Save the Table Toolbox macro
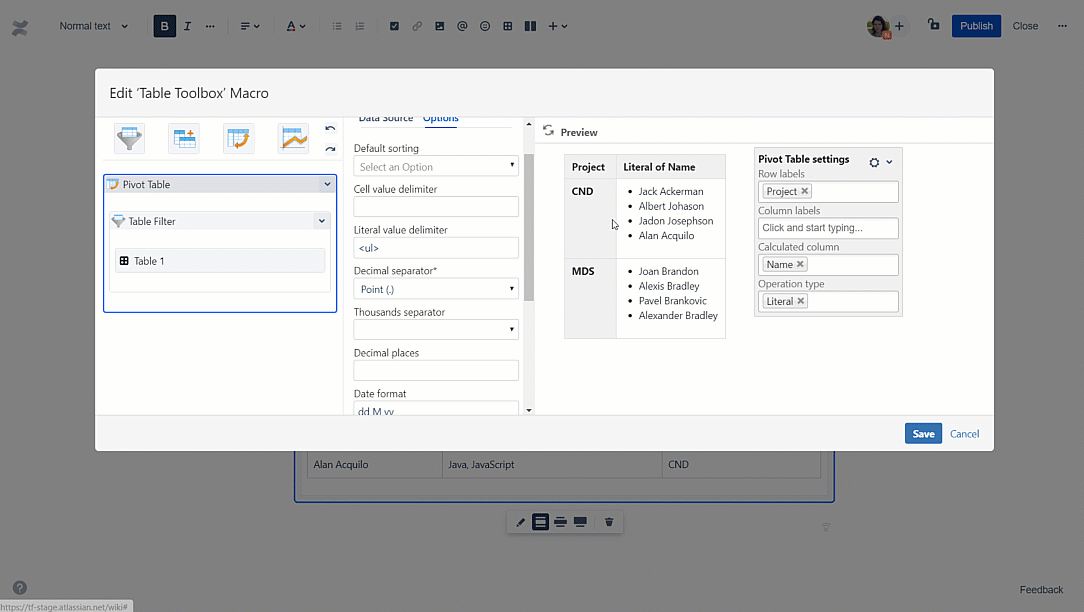Screen dimensions: 1084x612 coord(922,433)
